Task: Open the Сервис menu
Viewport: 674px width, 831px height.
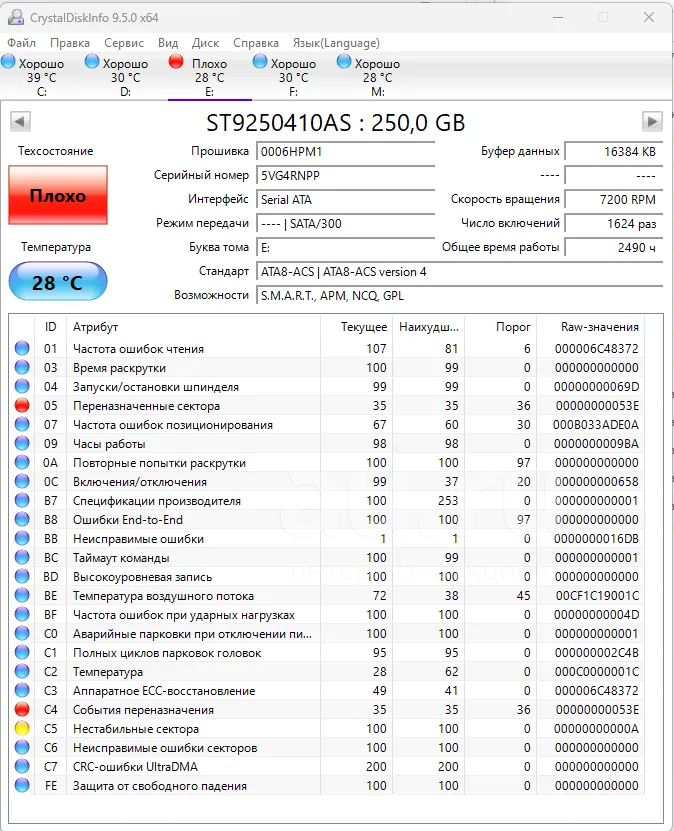Action: 123,43
